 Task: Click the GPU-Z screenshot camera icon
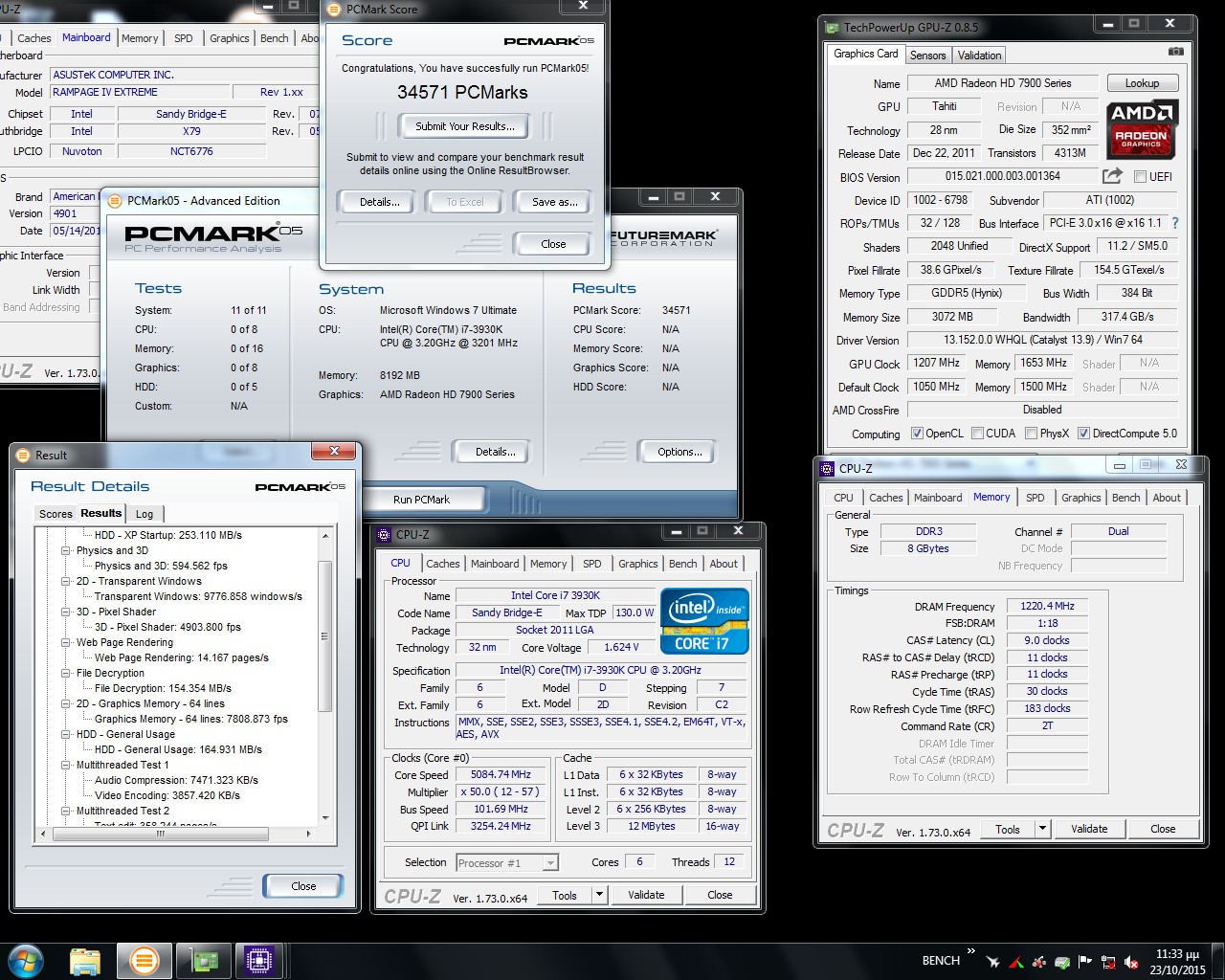tap(1176, 51)
